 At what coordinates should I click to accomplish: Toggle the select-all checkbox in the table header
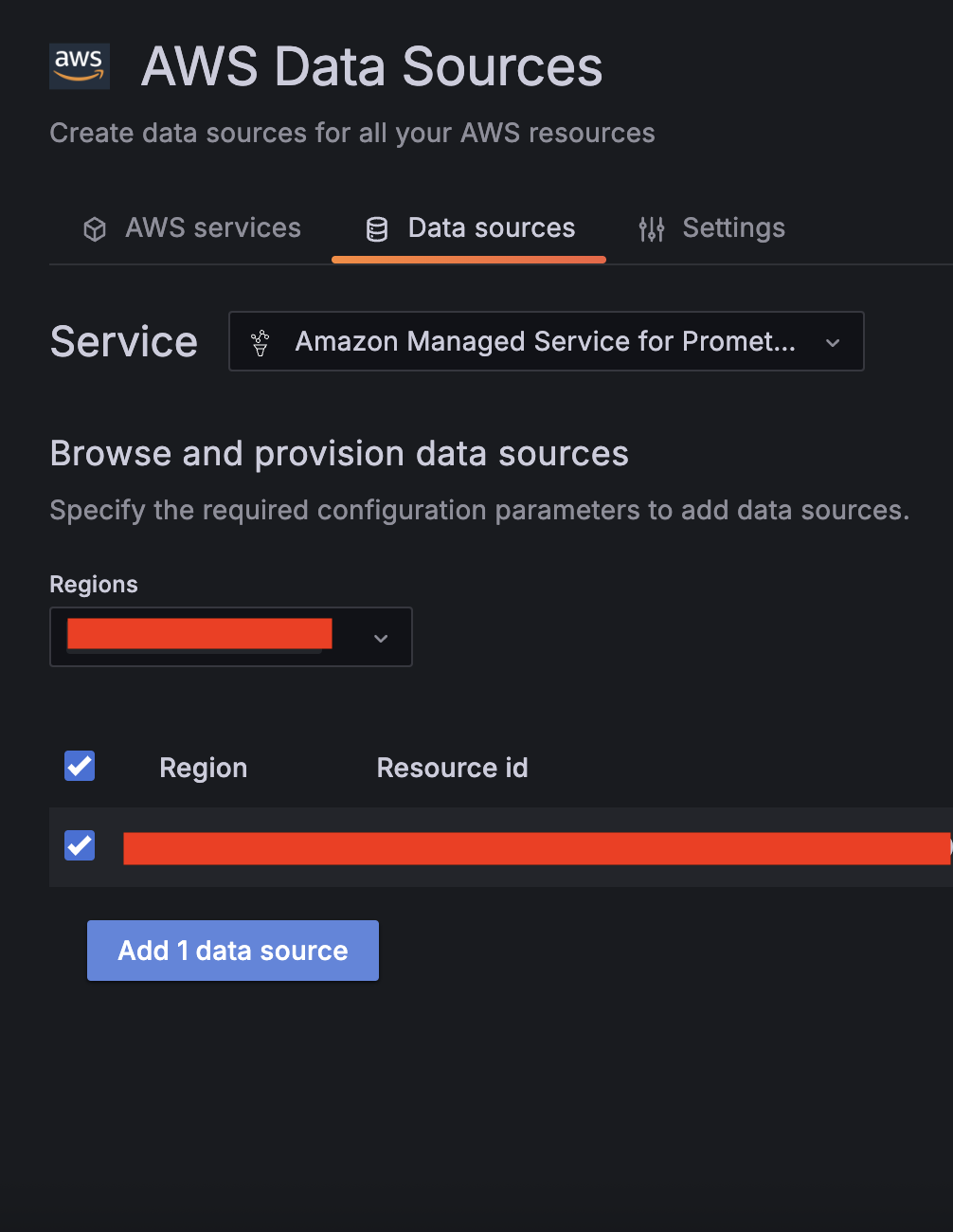point(80,766)
